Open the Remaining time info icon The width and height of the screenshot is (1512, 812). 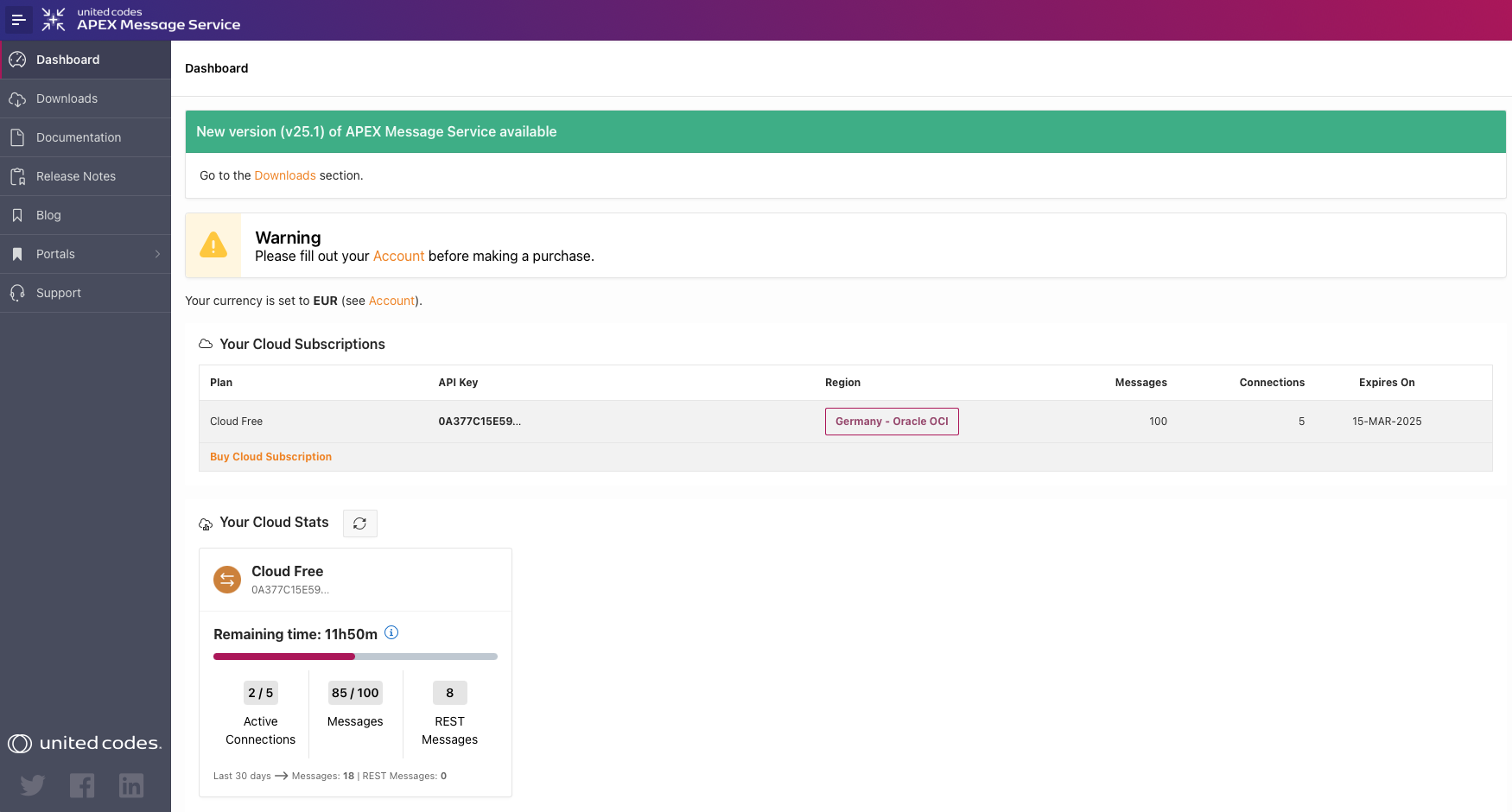[x=391, y=632]
